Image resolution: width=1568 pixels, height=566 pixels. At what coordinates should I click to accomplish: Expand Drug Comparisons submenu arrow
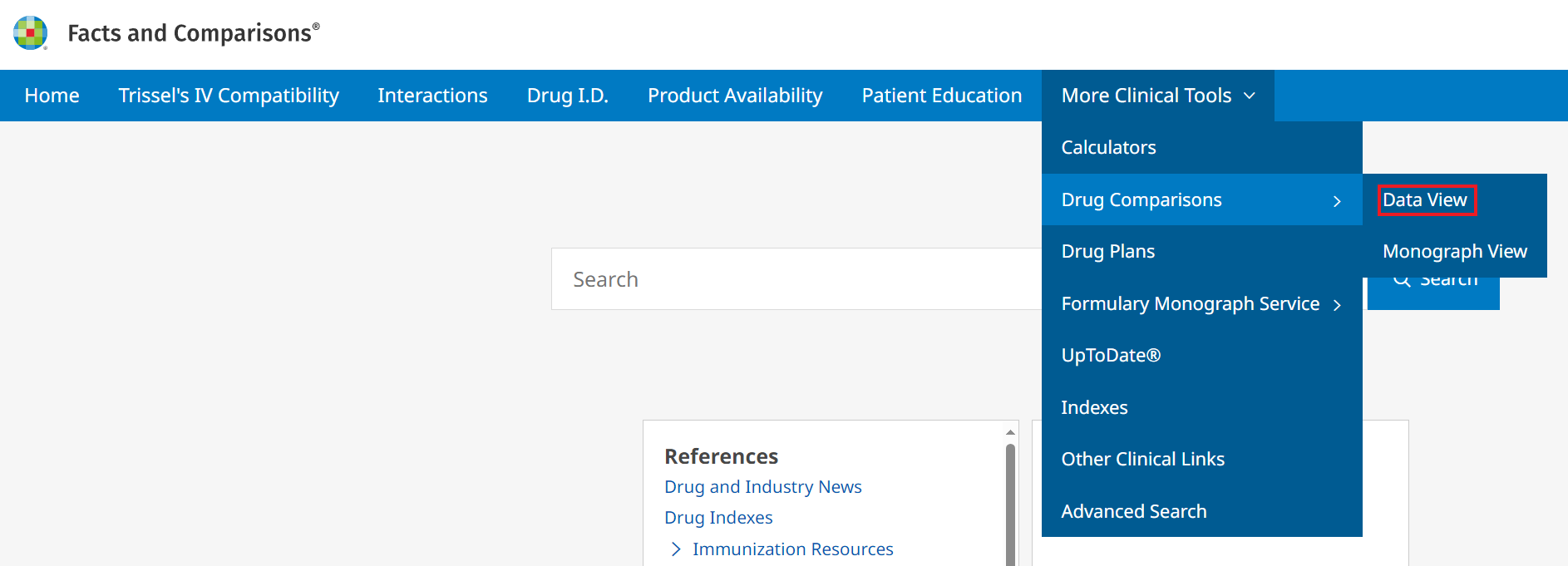[x=1337, y=201]
